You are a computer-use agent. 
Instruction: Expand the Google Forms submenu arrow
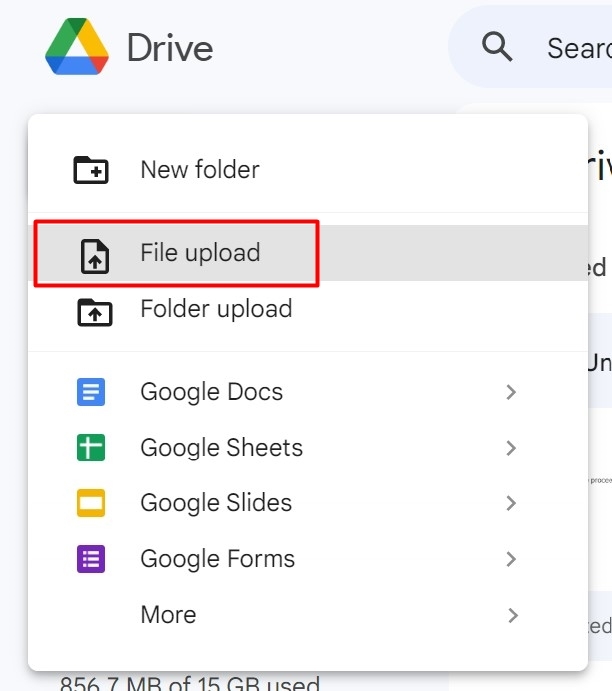pos(511,559)
